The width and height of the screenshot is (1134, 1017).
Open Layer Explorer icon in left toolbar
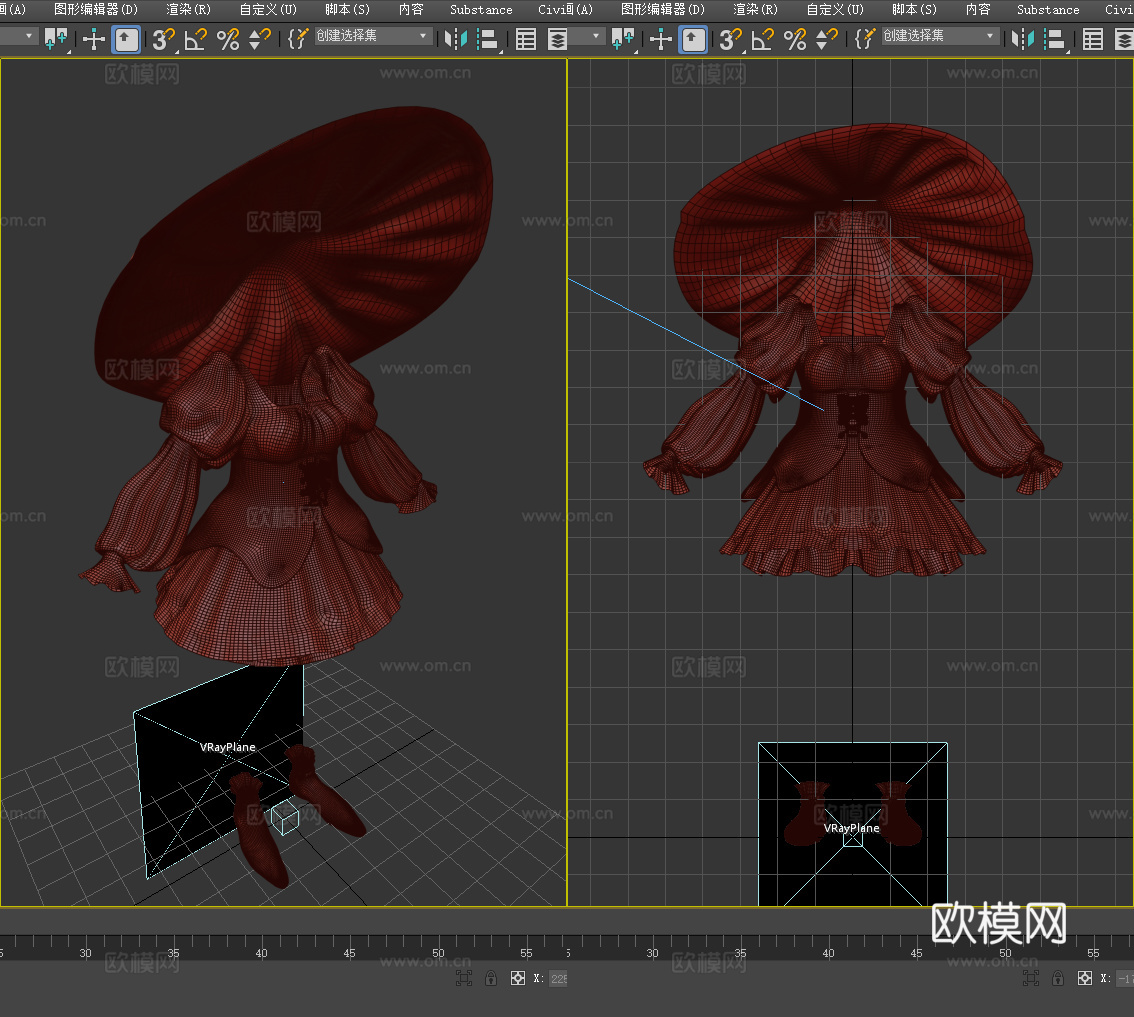(x=557, y=39)
